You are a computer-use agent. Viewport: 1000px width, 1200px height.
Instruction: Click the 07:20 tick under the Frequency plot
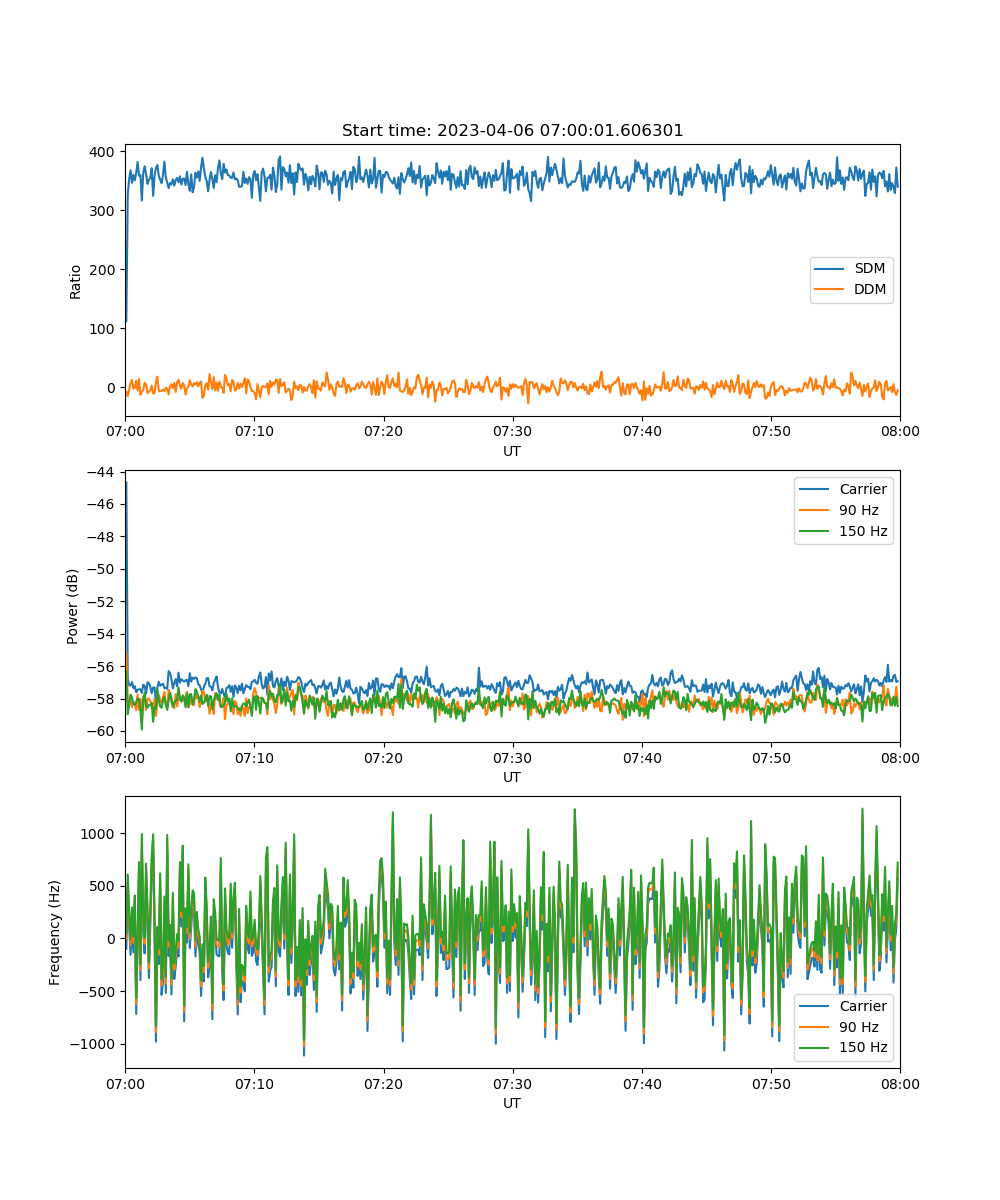pos(383,1083)
